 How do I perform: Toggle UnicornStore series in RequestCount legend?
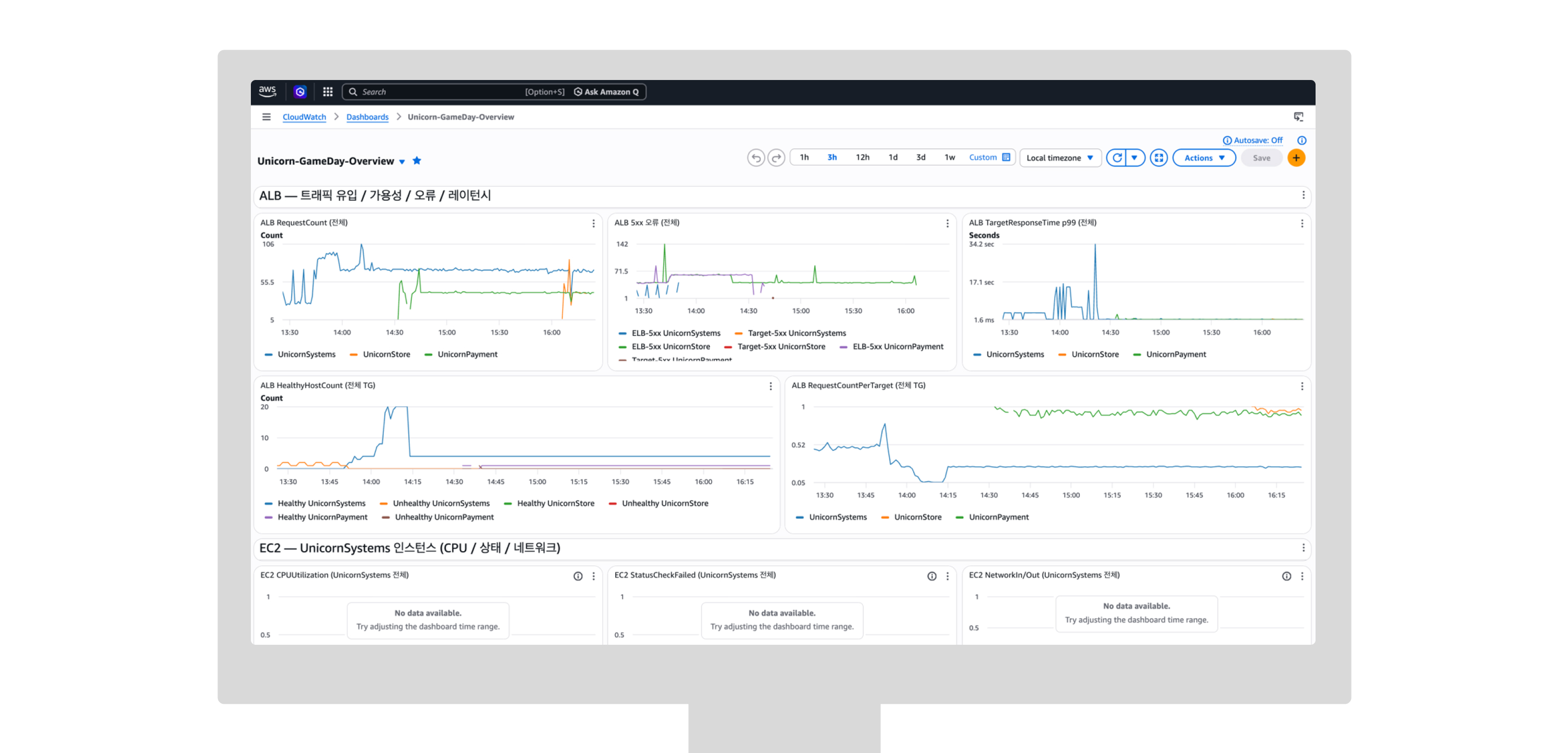(380, 355)
